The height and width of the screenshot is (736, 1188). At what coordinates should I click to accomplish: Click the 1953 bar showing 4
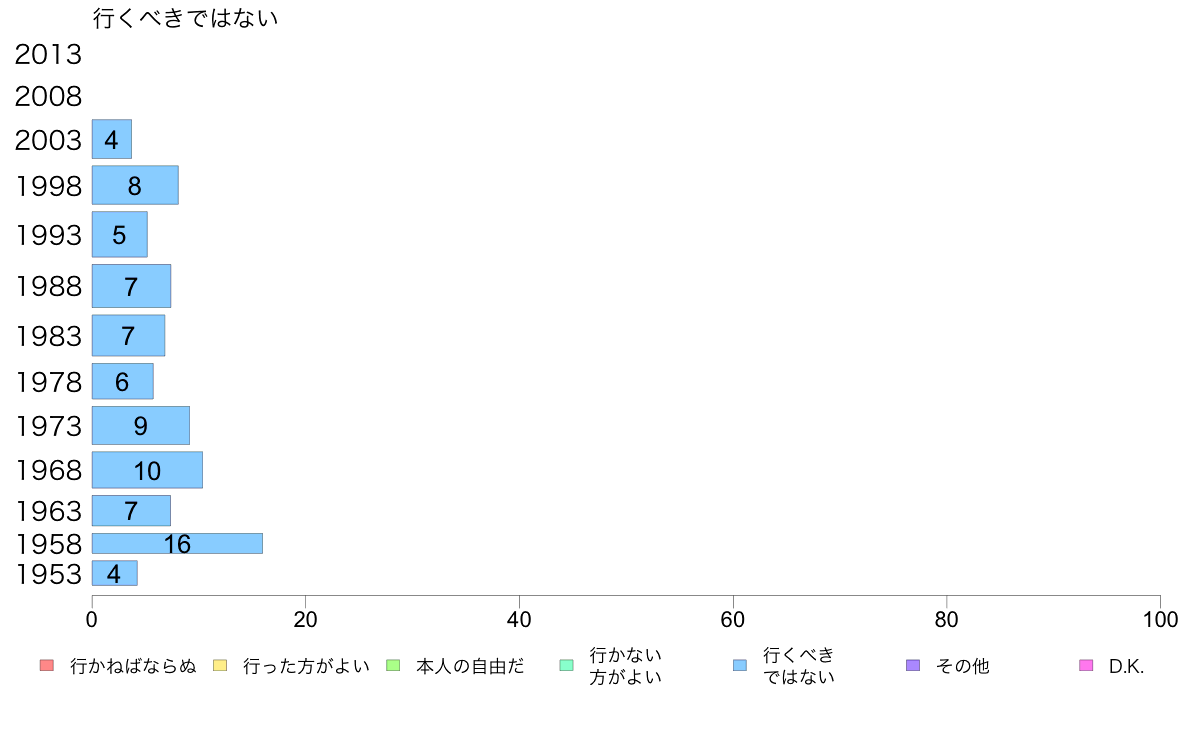tap(114, 573)
